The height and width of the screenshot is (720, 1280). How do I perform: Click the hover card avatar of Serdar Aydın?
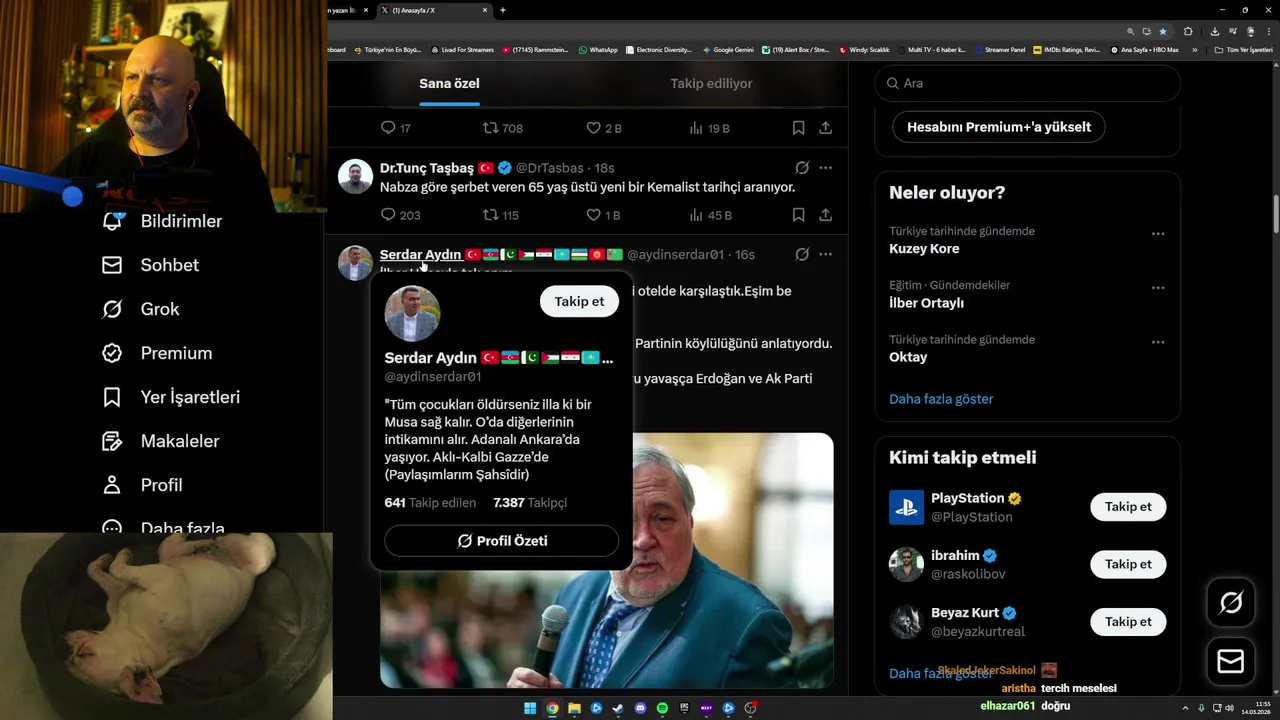412,314
